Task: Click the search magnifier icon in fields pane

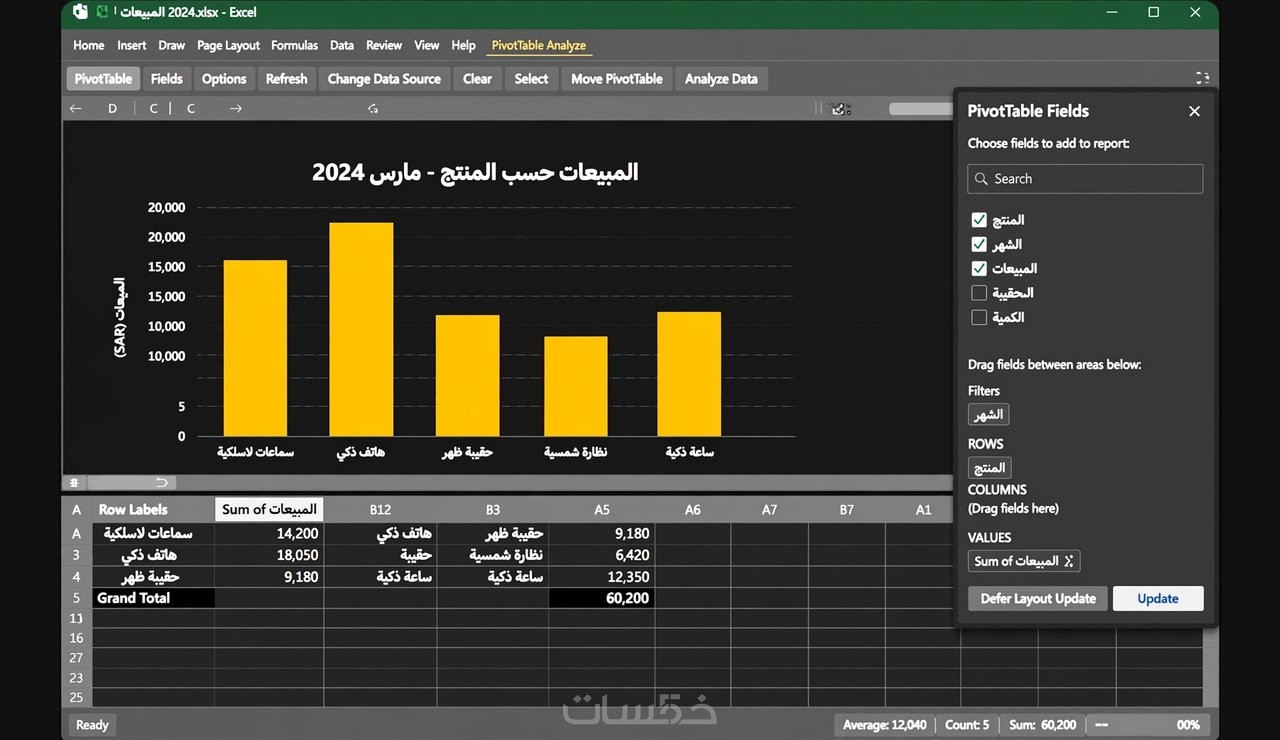Action: point(981,179)
